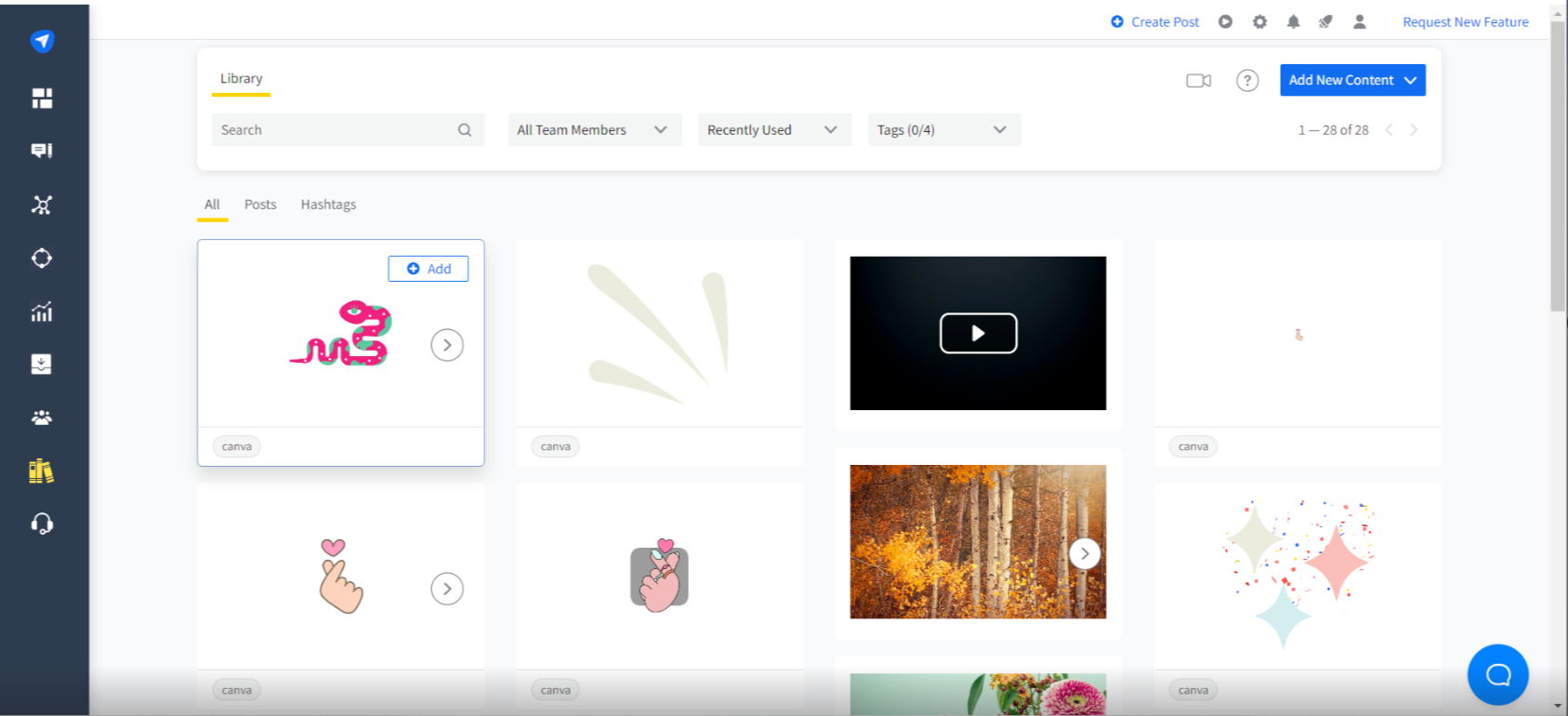Click the user profile icon
This screenshot has width=1568, height=716.
click(x=1359, y=21)
